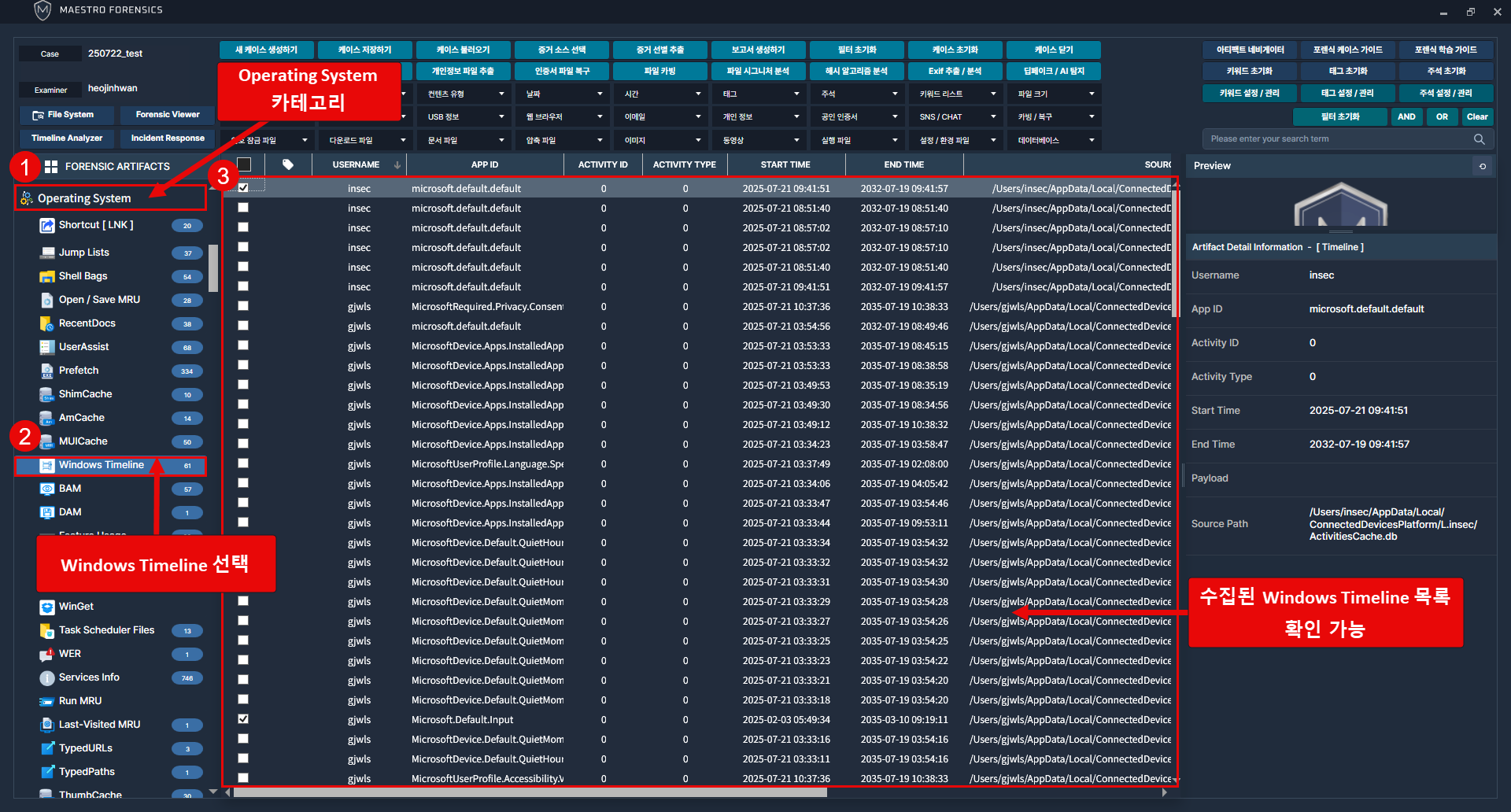Click the 보고서 생성하기 button

click(x=758, y=50)
